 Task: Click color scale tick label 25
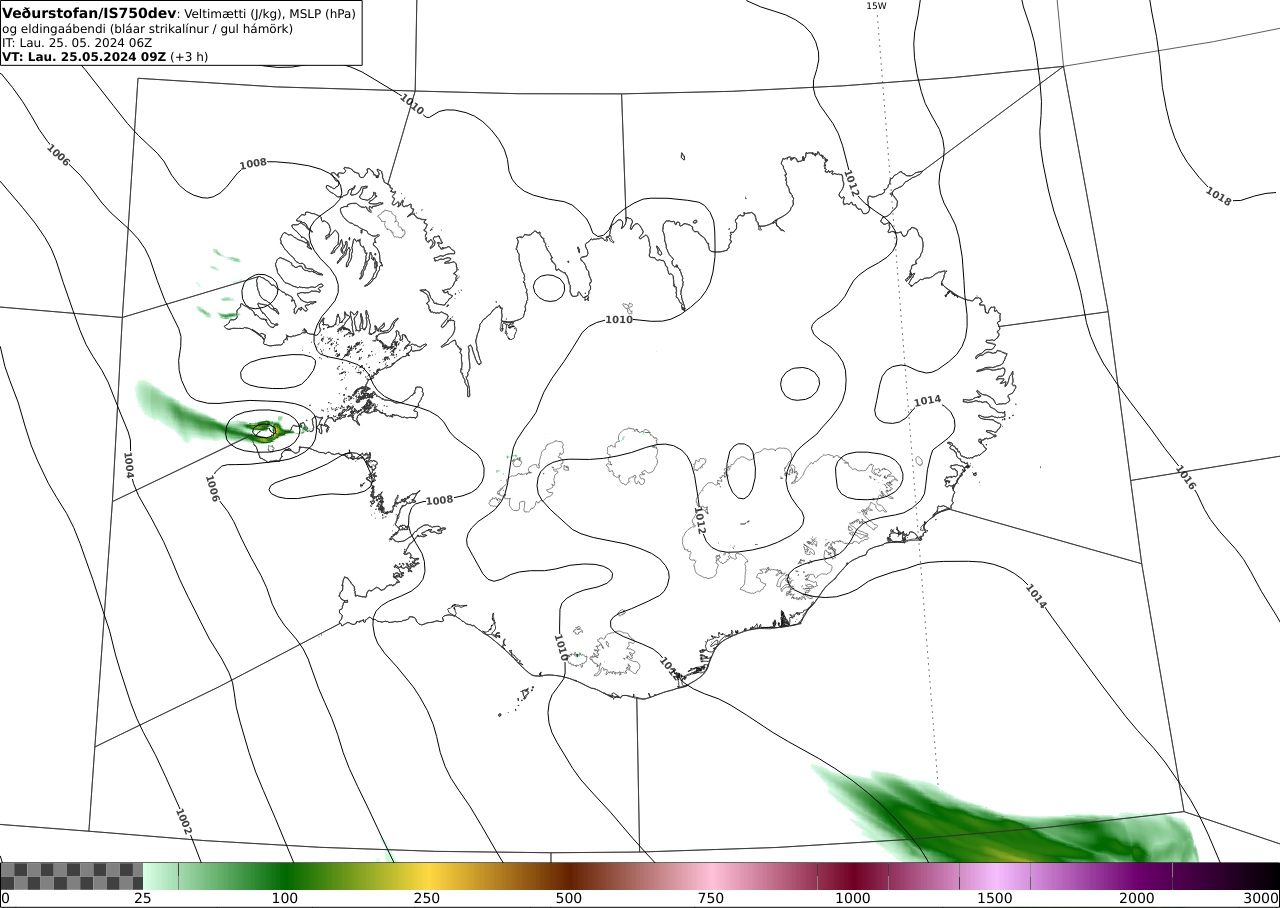pyautogui.click(x=143, y=898)
